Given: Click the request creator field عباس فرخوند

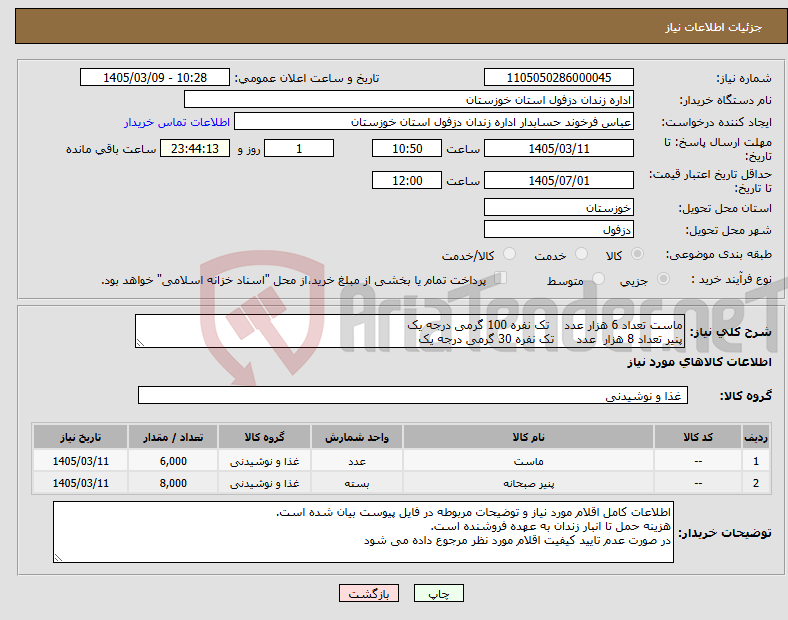Looking at the screenshot, I should point(434,122).
